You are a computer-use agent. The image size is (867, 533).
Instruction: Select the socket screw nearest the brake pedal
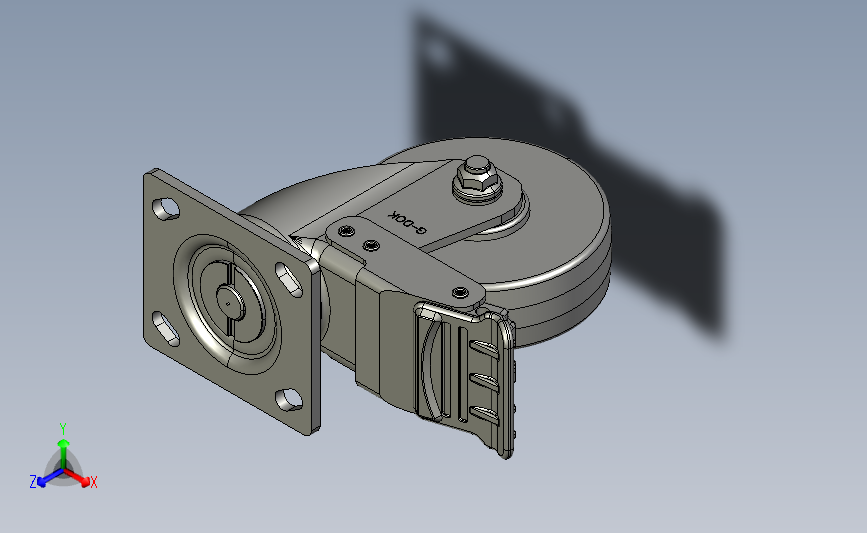pos(460,292)
